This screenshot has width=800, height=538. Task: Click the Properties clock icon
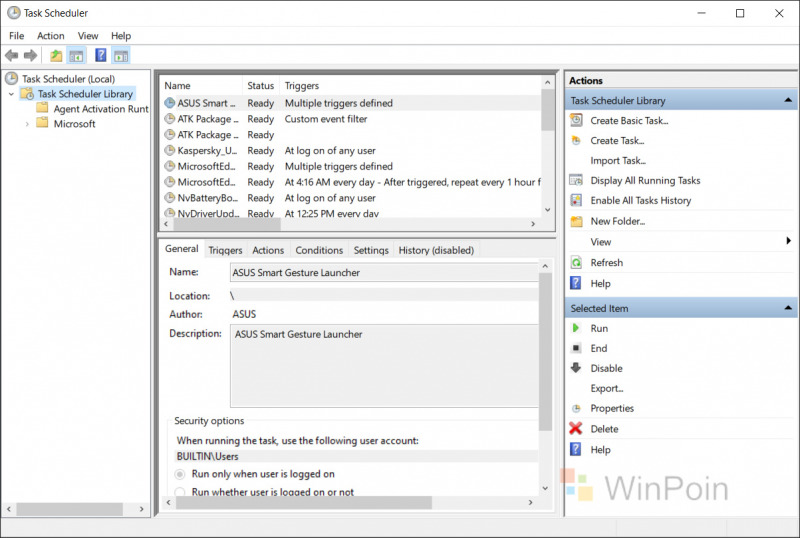click(576, 408)
